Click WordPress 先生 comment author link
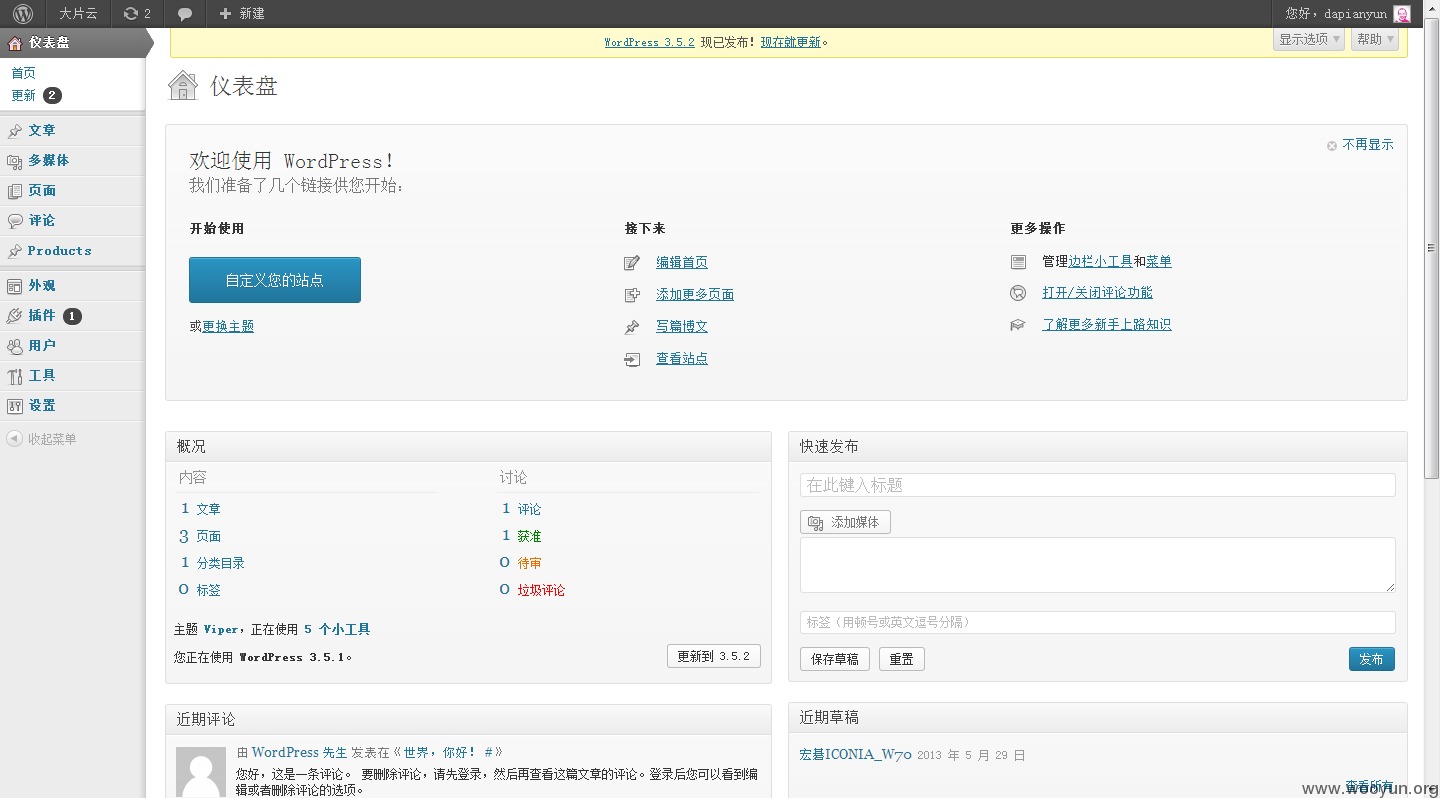The image size is (1440, 798). [299, 752]
